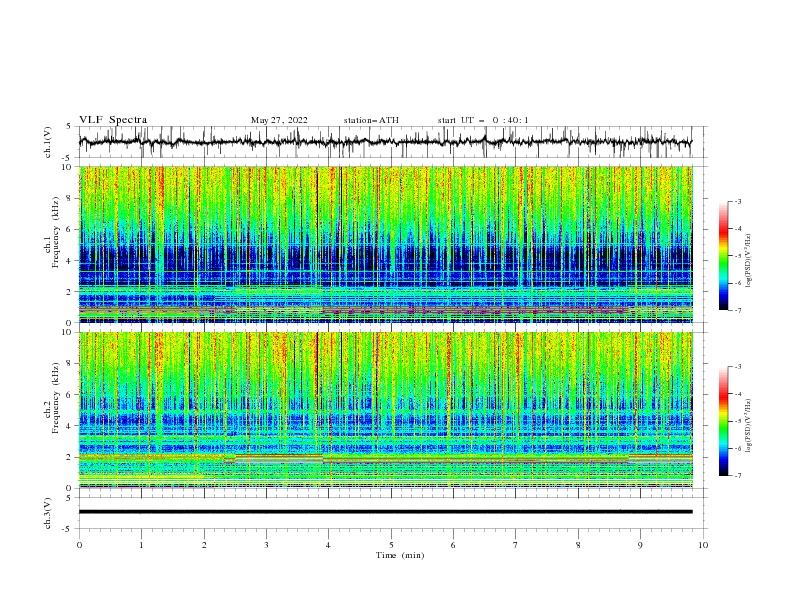
Task: Click the 'ch.1 Frequency (kHz)' axis label
Action: (52, 233)
